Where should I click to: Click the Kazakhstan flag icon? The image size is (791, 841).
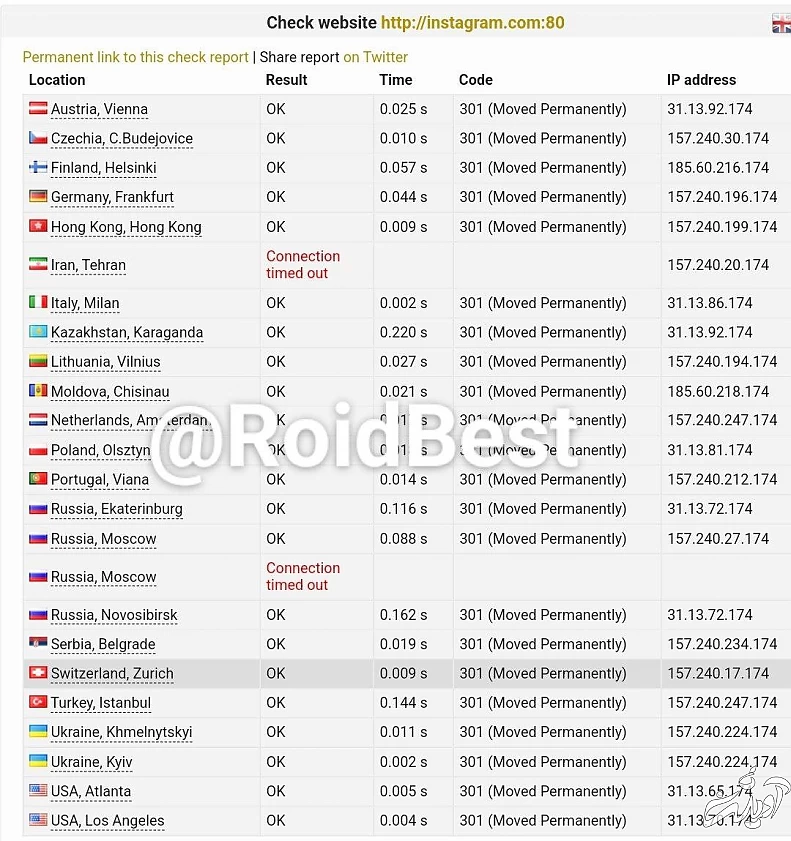point(38,332)
